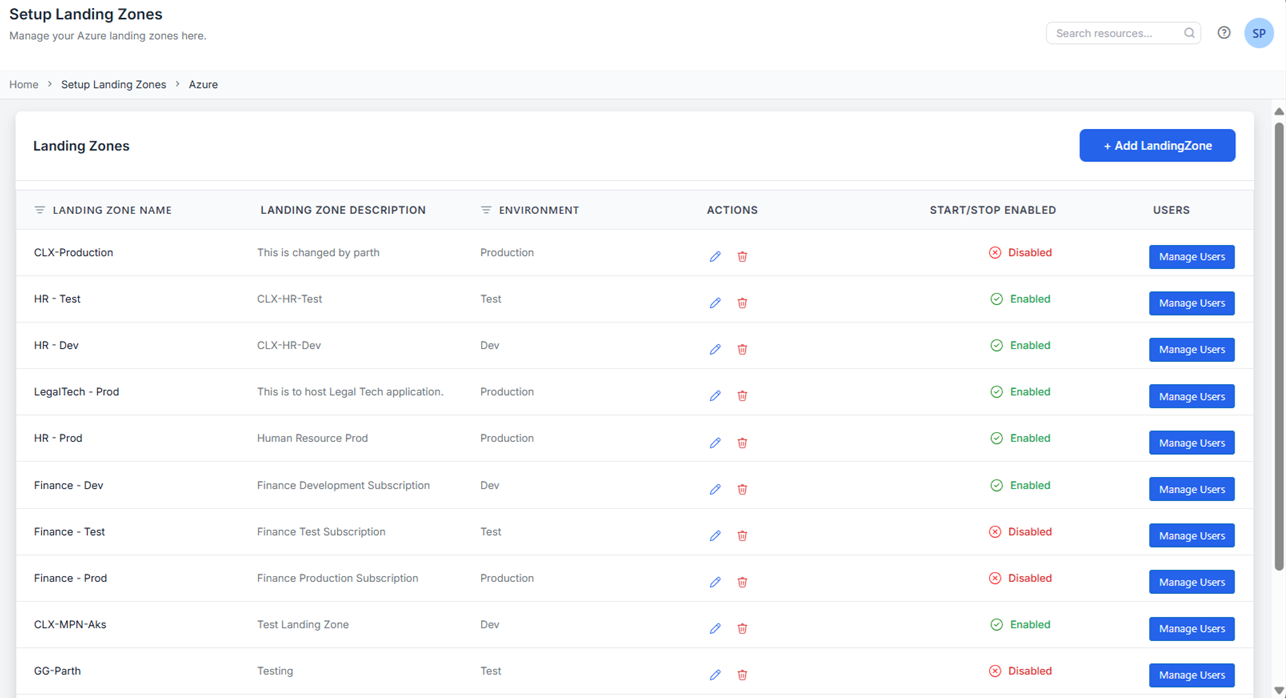1286x698 pixels.
Task: Open the help question mark icon
Action: pos(1224,33)
